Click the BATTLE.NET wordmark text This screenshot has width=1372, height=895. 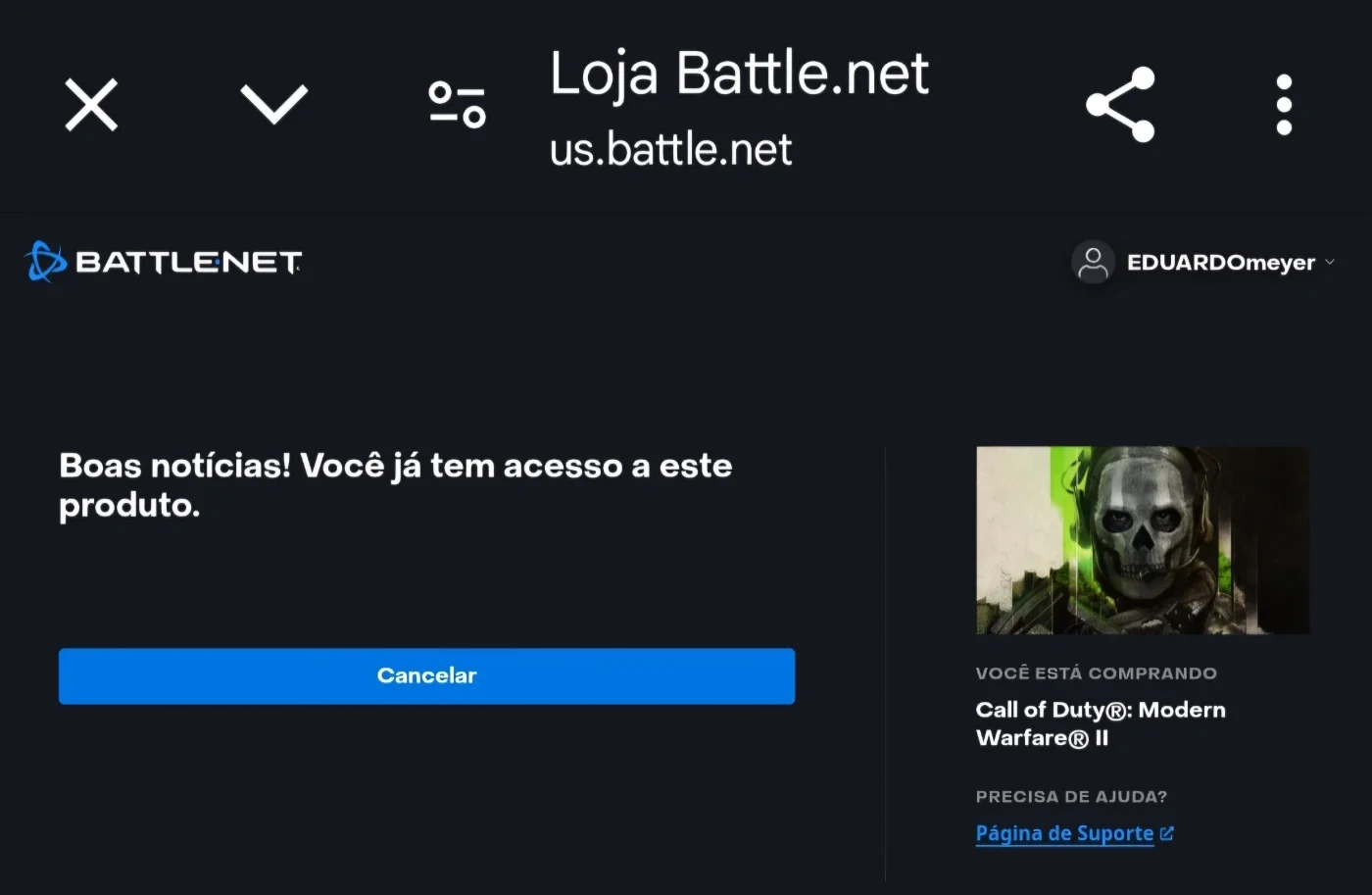(188, 263)
